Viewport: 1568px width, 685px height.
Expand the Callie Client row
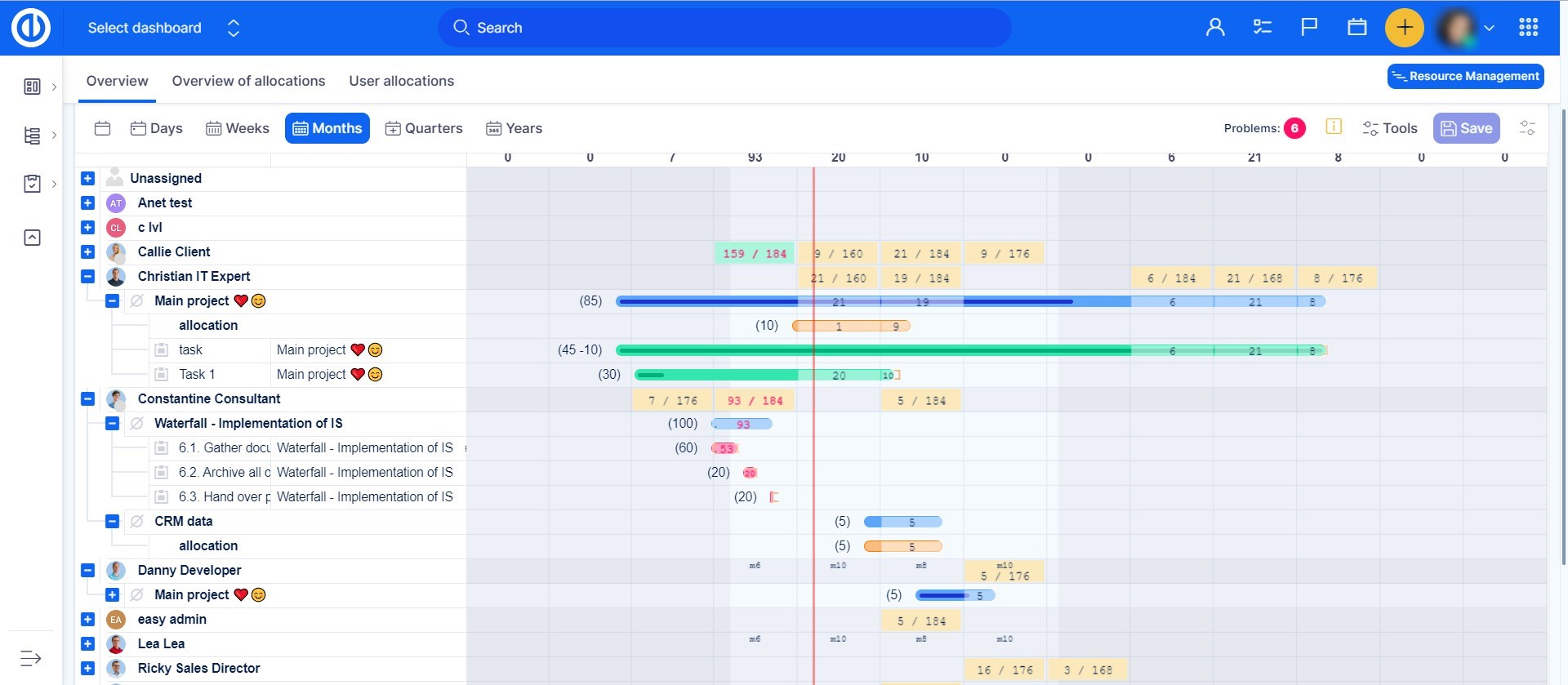click(88, 251)
